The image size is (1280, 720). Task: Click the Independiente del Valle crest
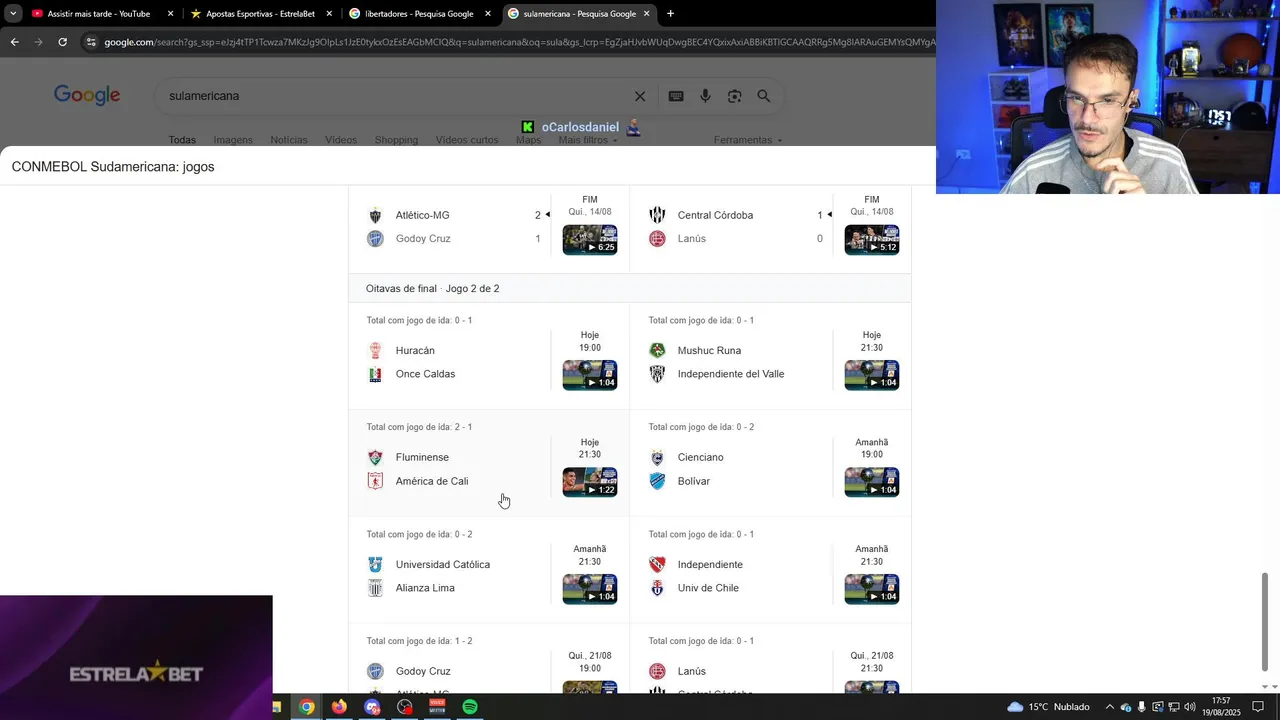click(x=657, y=374)
